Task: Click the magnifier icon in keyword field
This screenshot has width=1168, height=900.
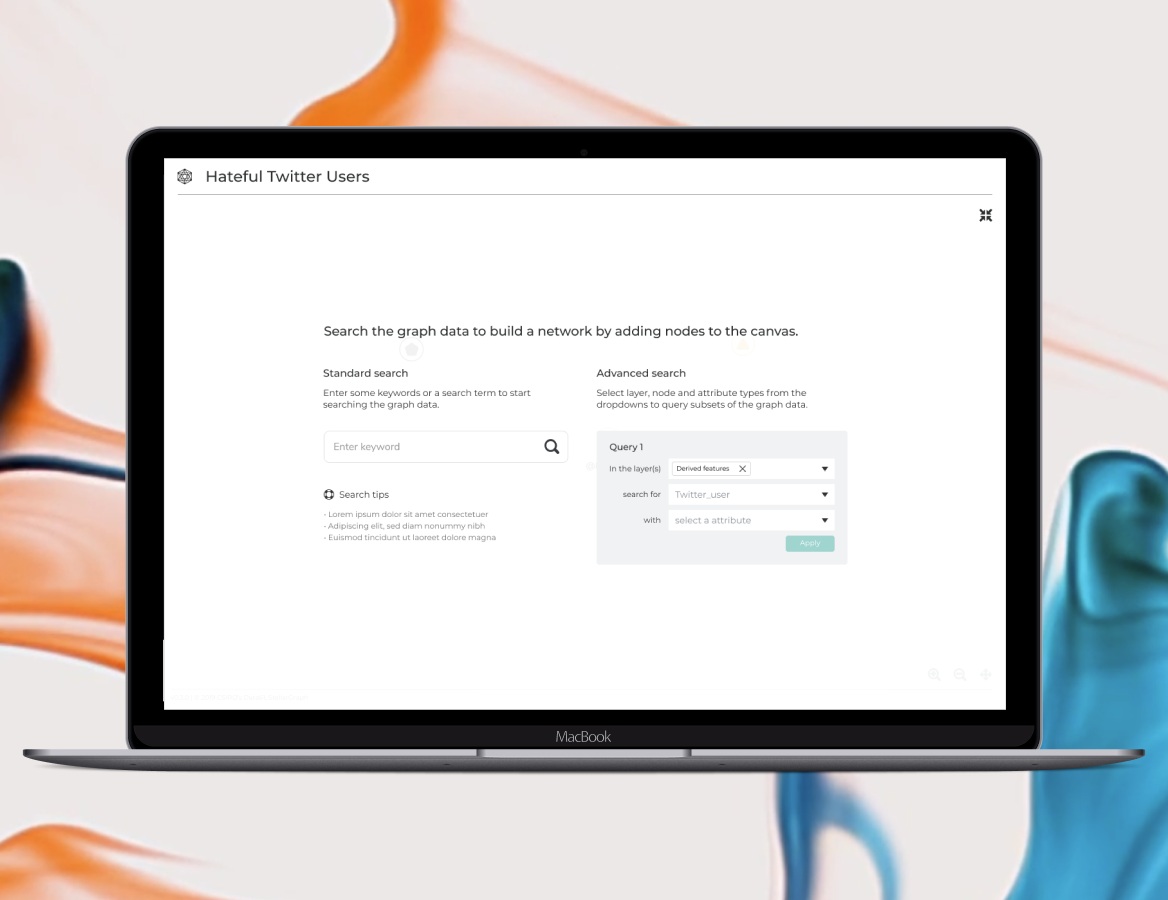Action: click(551, 446)
